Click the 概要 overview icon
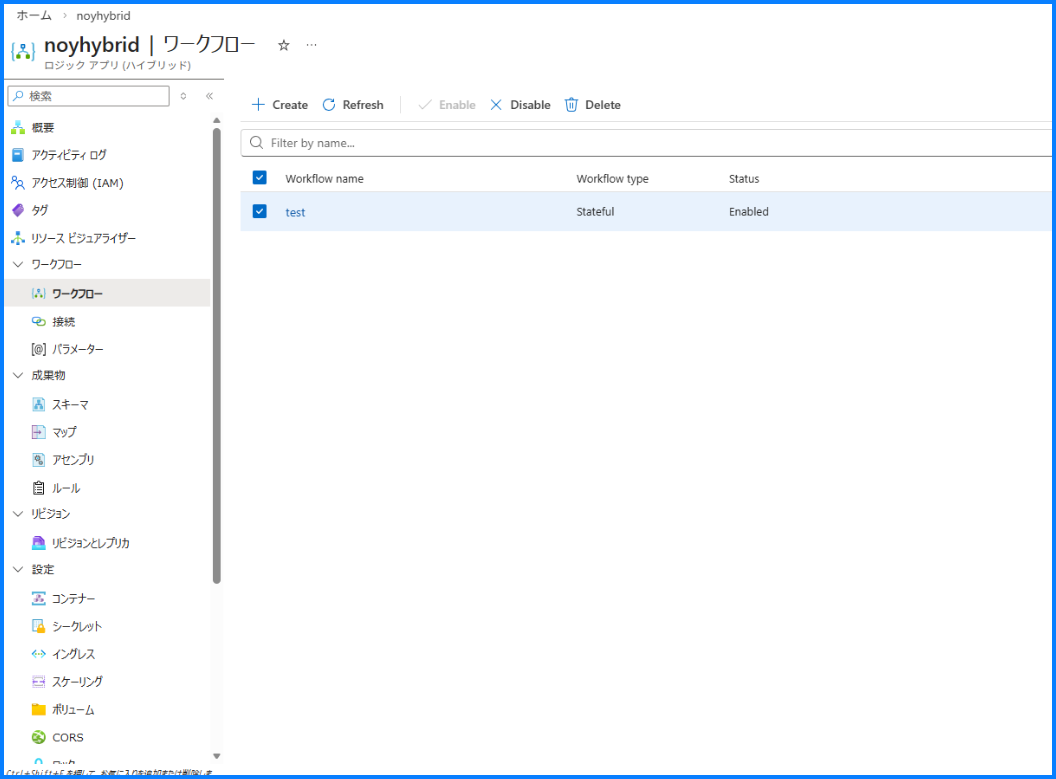Viewport: 1056px width, 779px height. click(x=18, y=128)
